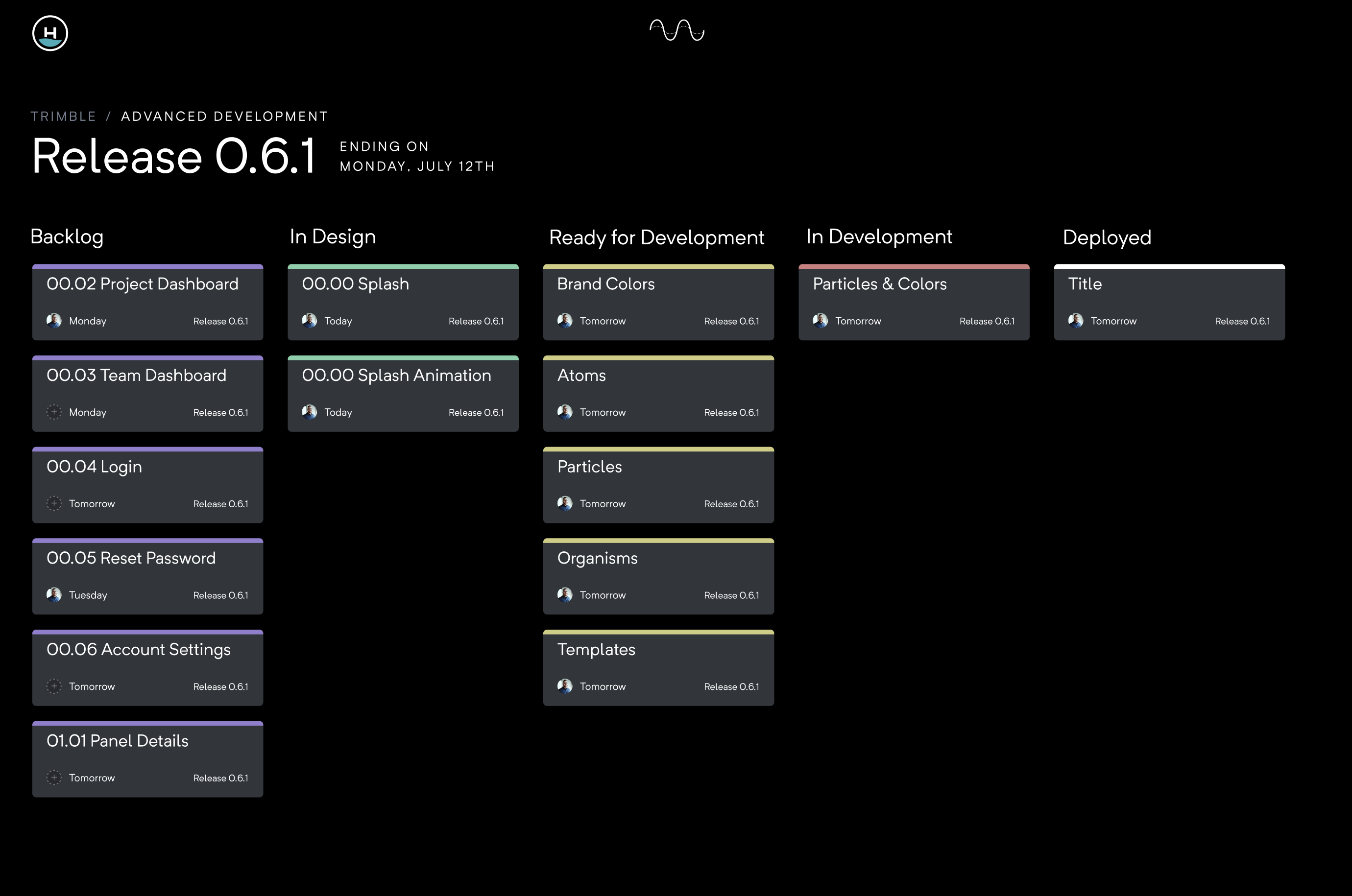Click Release 0.6.1 tag on Templates card
Screen dimensions: 1352x896
(x=731, y=687)
